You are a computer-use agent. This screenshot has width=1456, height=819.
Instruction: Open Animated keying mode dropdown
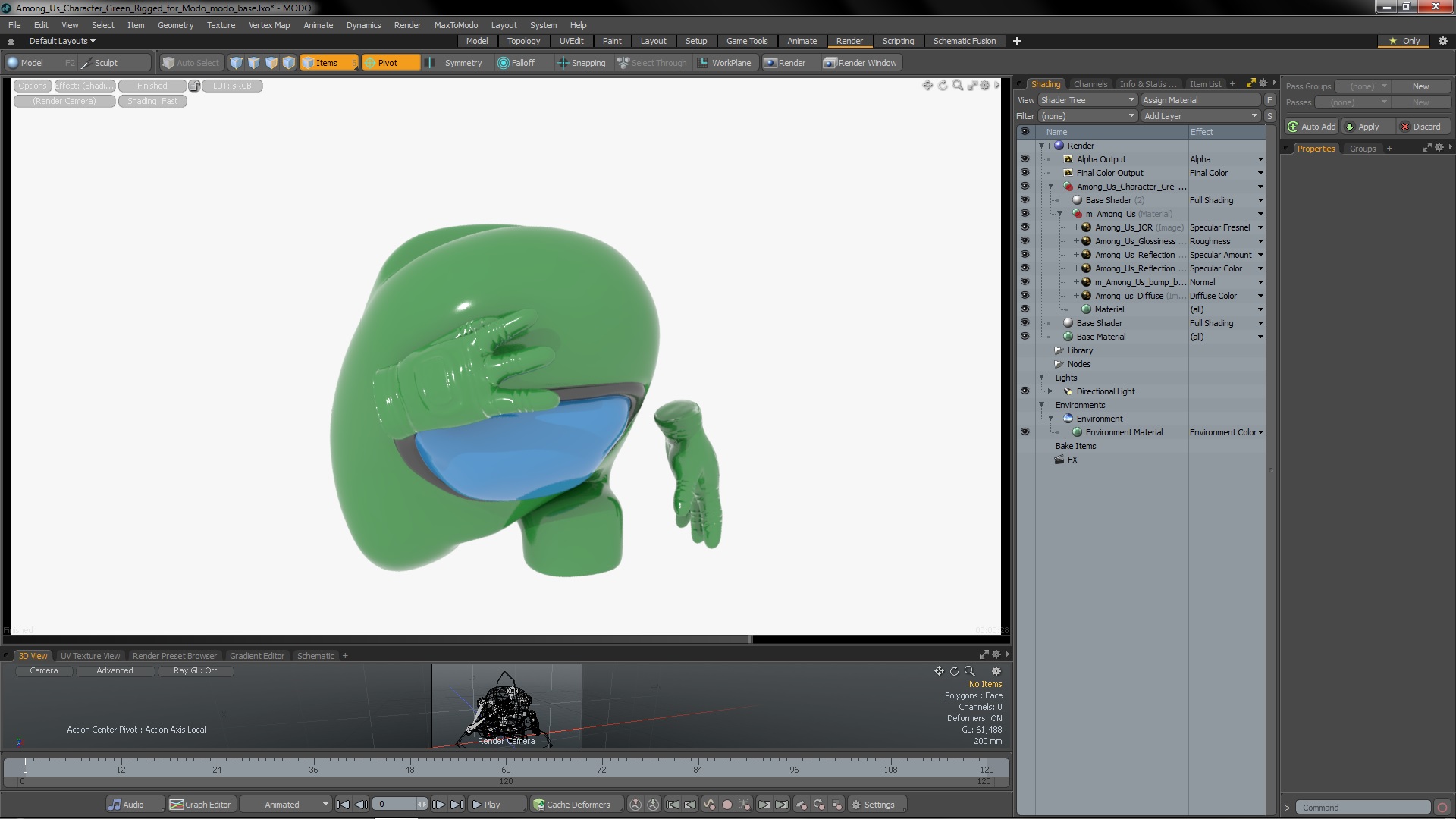(x=287, y=805)
